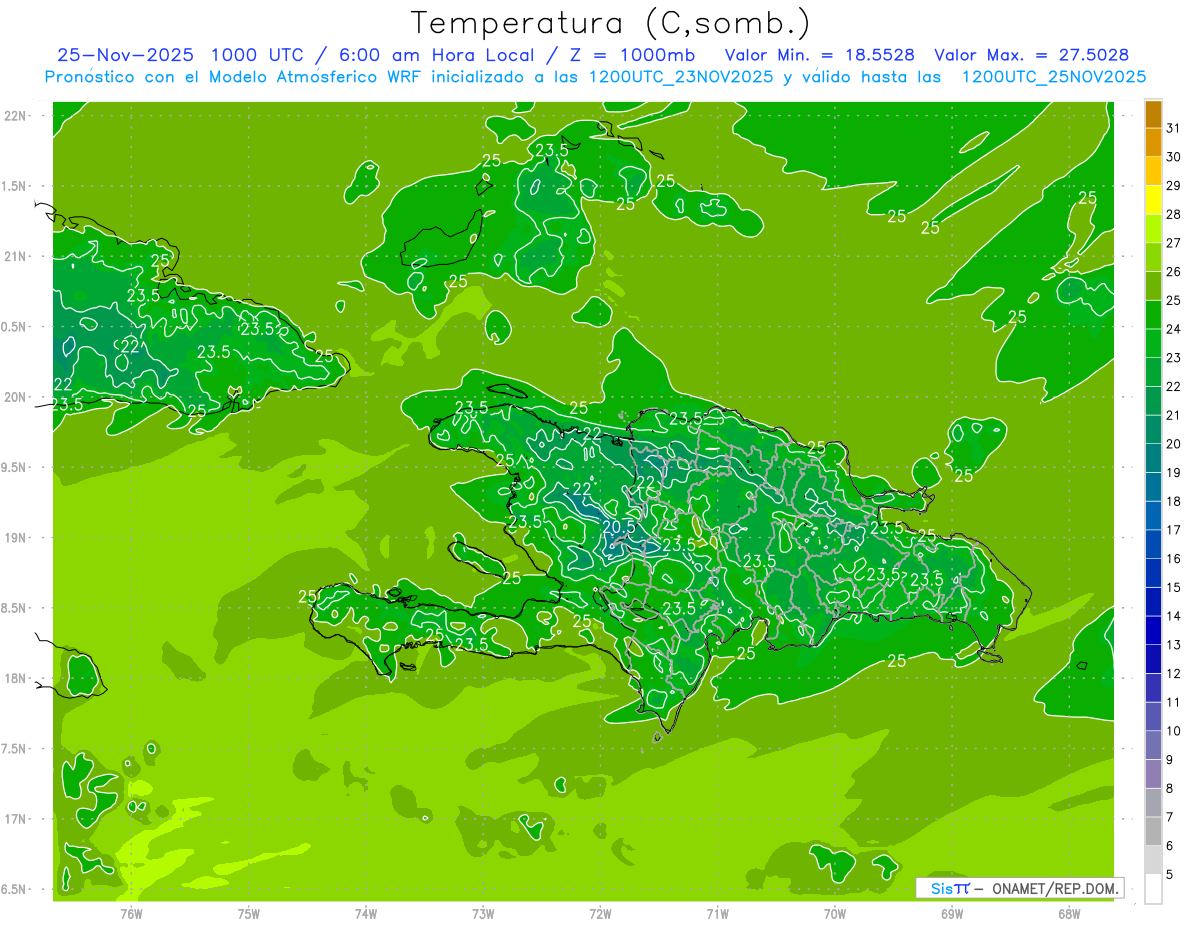
Task: Click the '73W' longitude axis label
Action: click(x=483, y=914)
